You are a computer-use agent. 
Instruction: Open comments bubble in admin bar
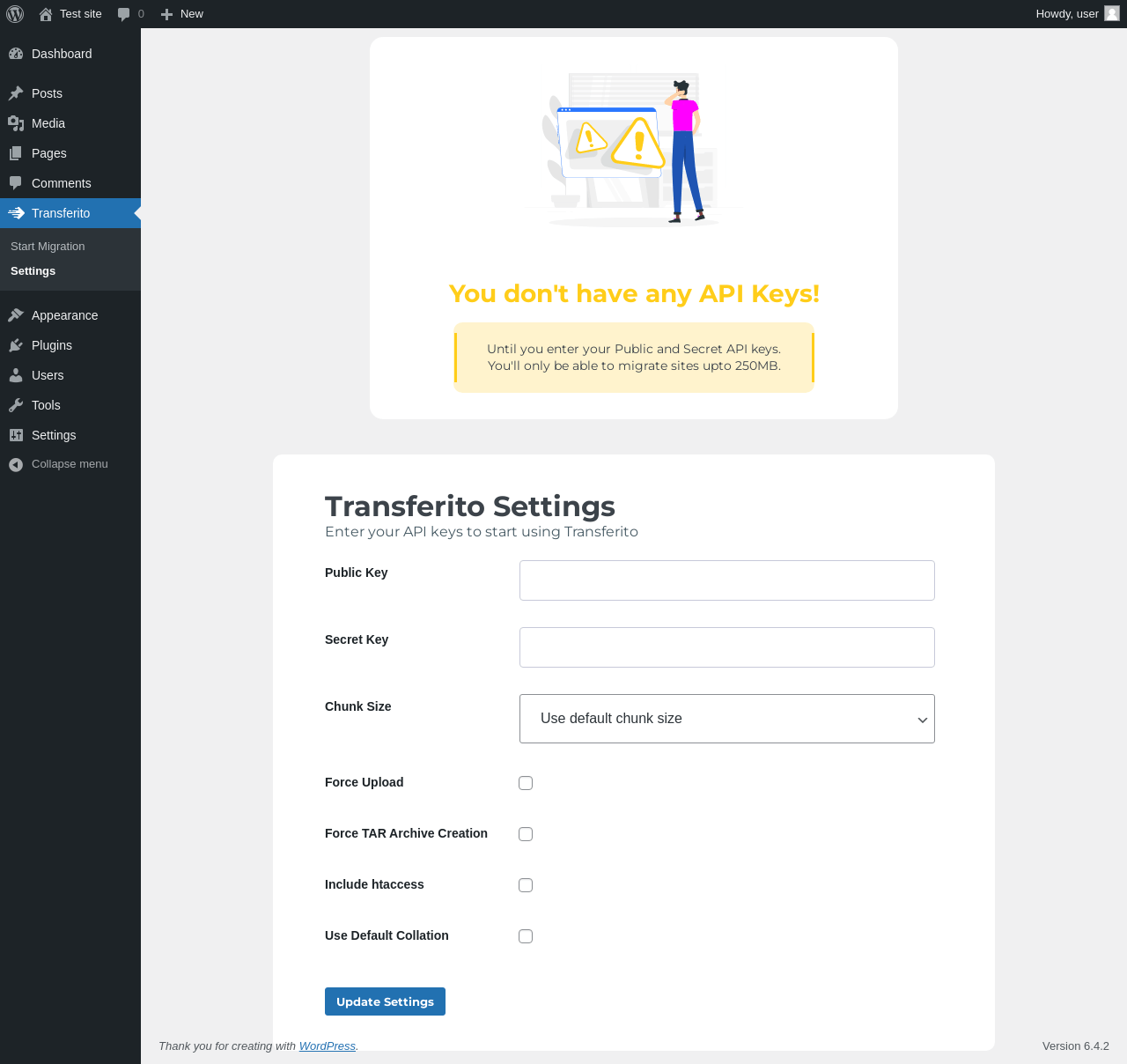(124, 14)
